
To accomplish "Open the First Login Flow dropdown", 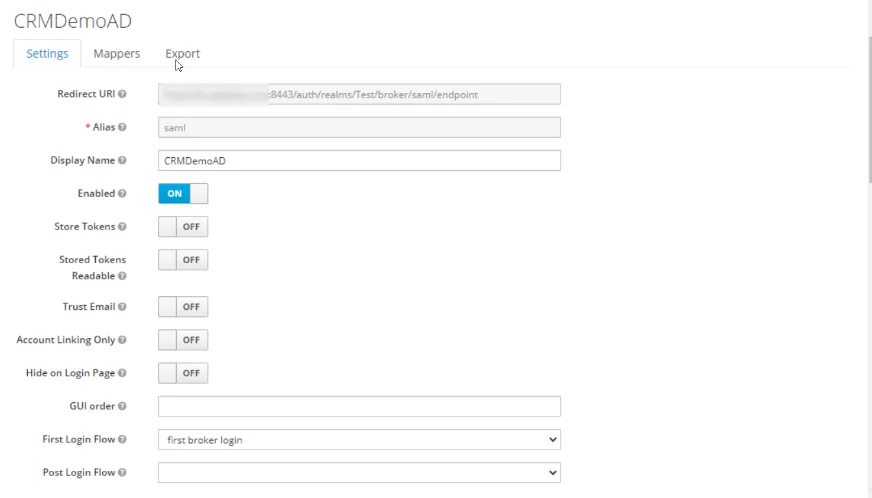I will 359,440.
